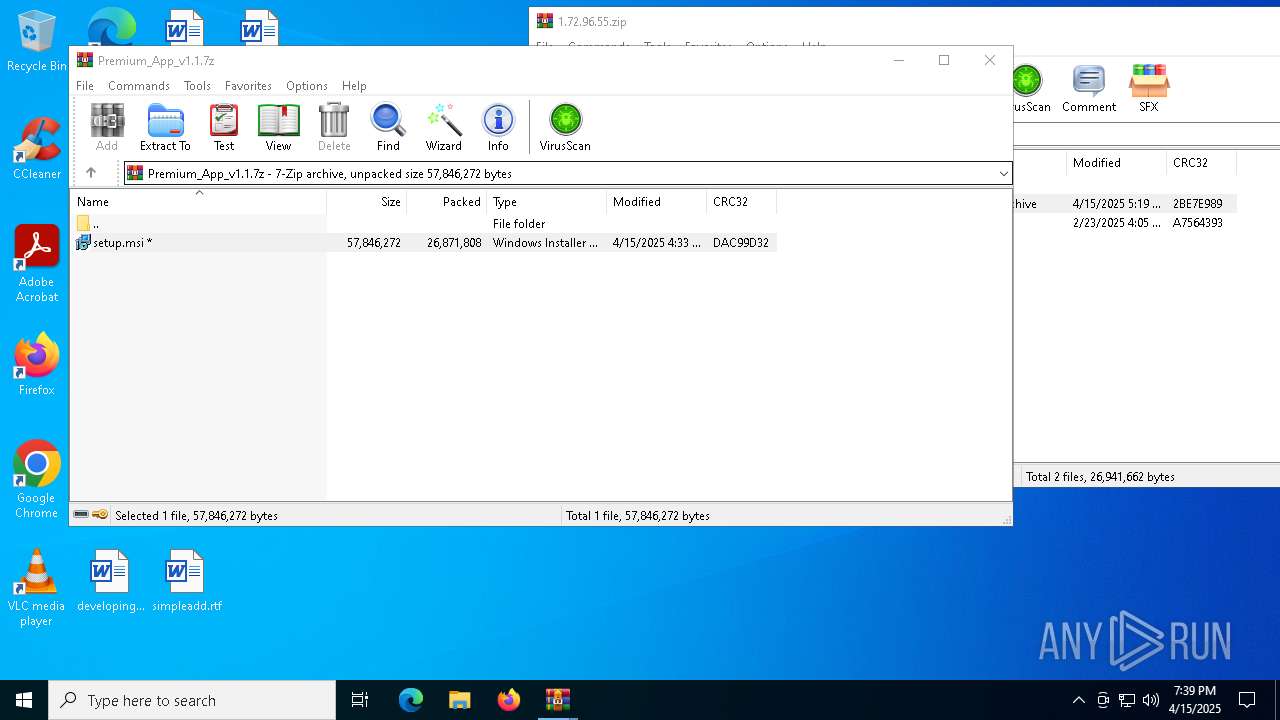Open the Tools menu
The height and width of the screenshot is (720, 1280).
click(197, 86)
